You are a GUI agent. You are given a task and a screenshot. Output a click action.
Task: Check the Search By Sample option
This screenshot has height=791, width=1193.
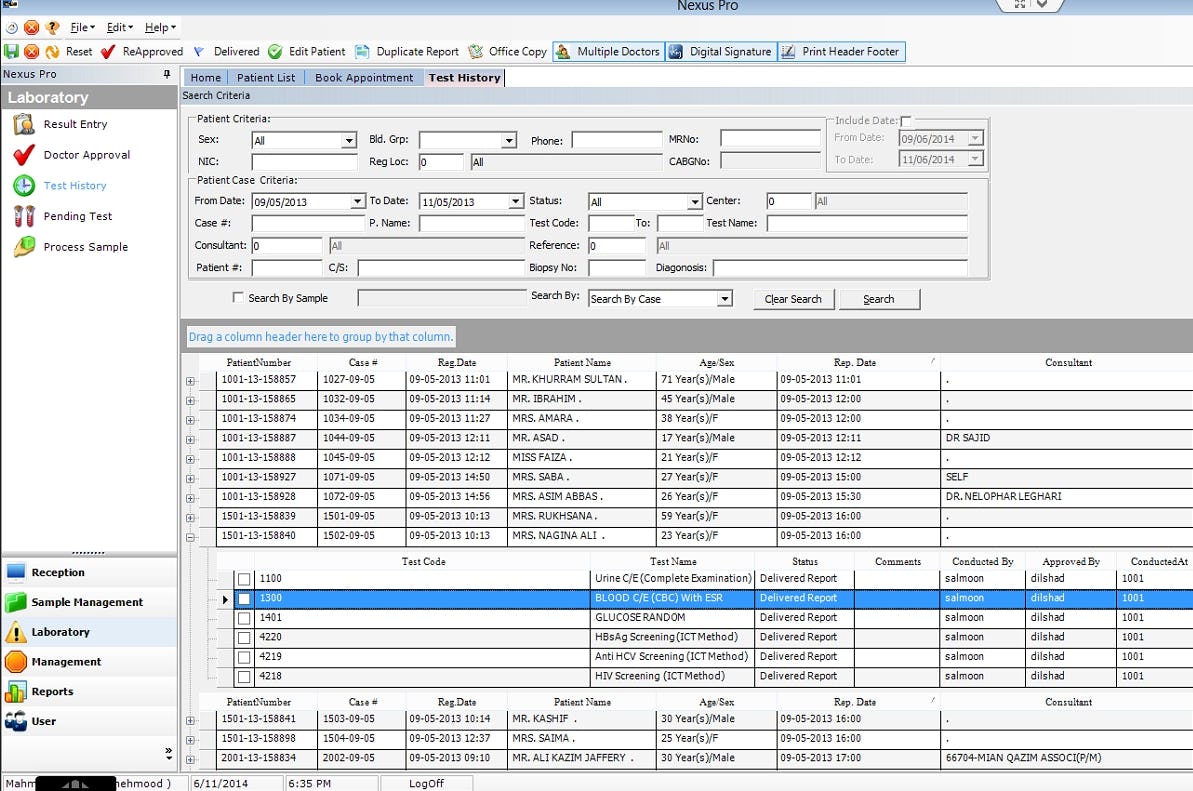click(237, 298)
